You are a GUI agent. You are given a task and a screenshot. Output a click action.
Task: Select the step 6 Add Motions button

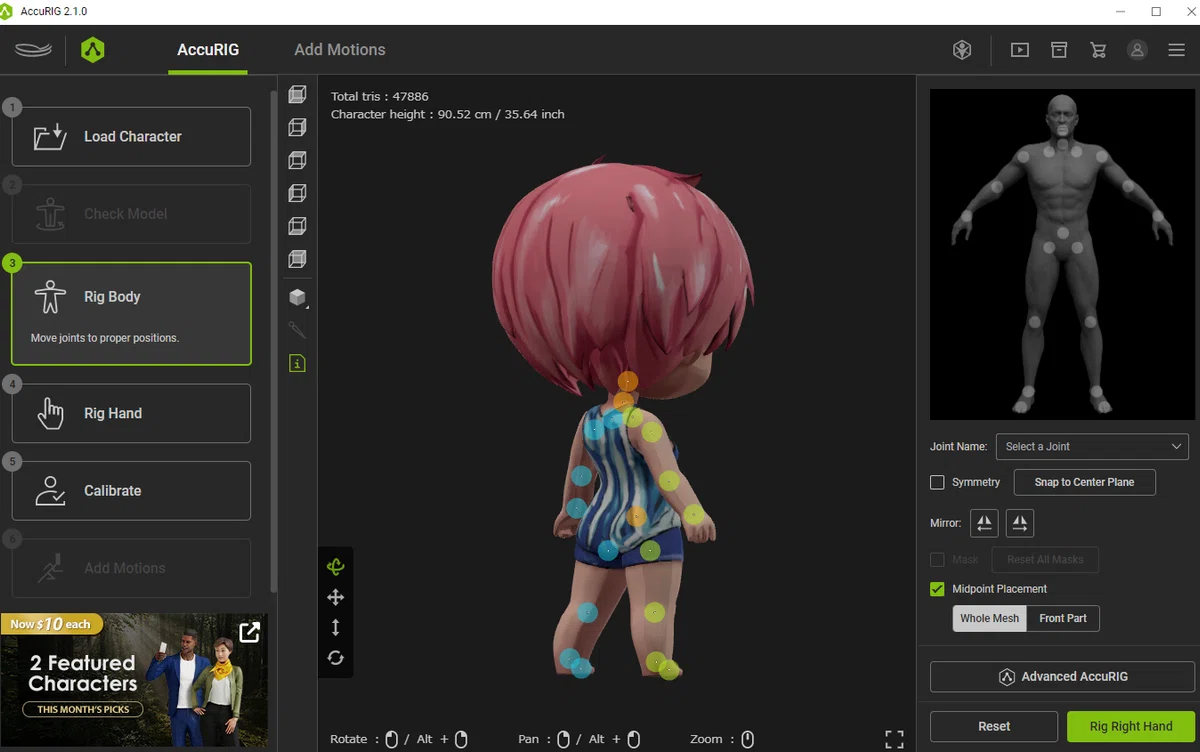tap(131, 568)
